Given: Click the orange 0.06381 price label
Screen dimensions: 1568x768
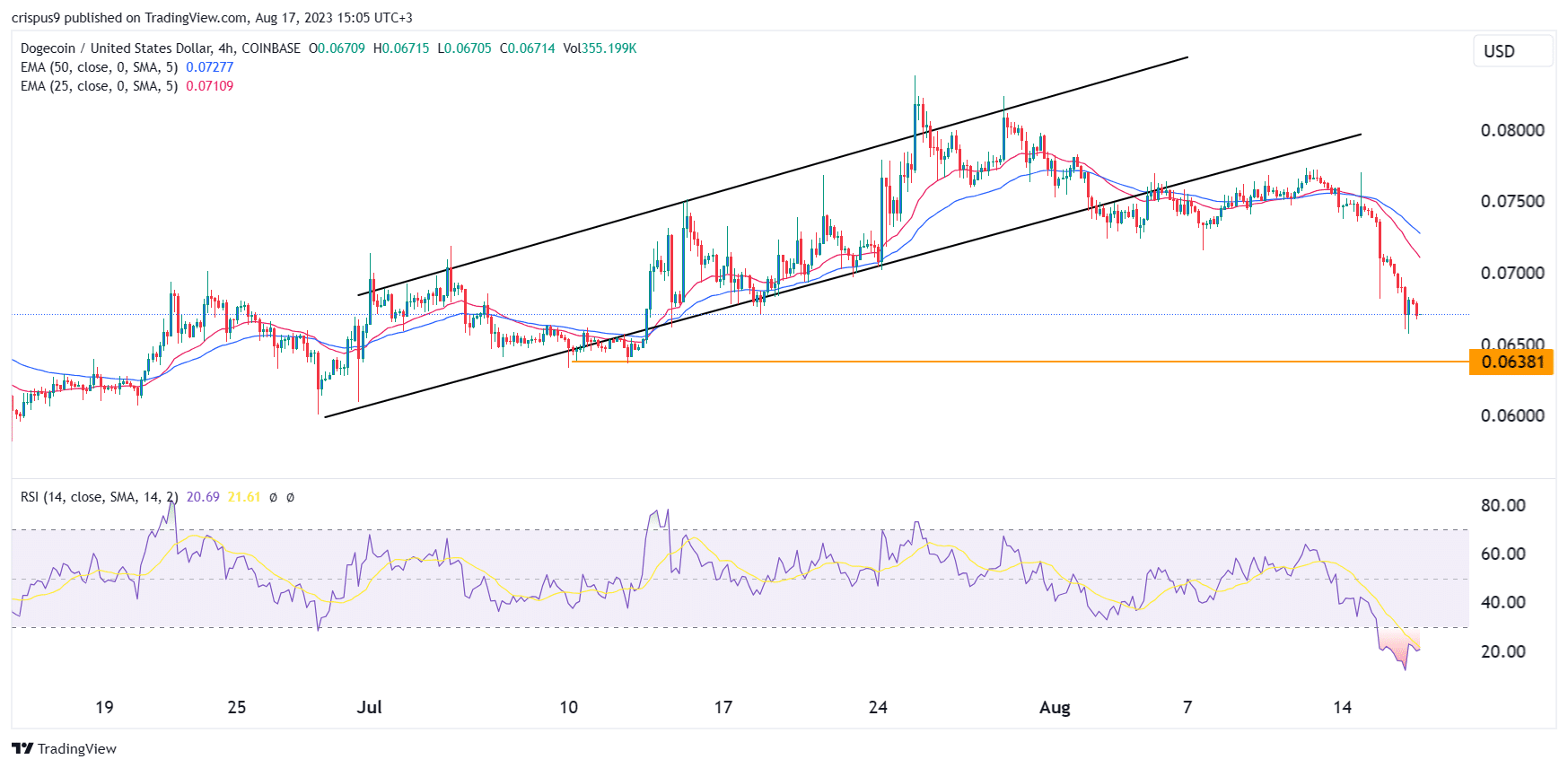Looking at the screenshot, I should pos(1512,362).
